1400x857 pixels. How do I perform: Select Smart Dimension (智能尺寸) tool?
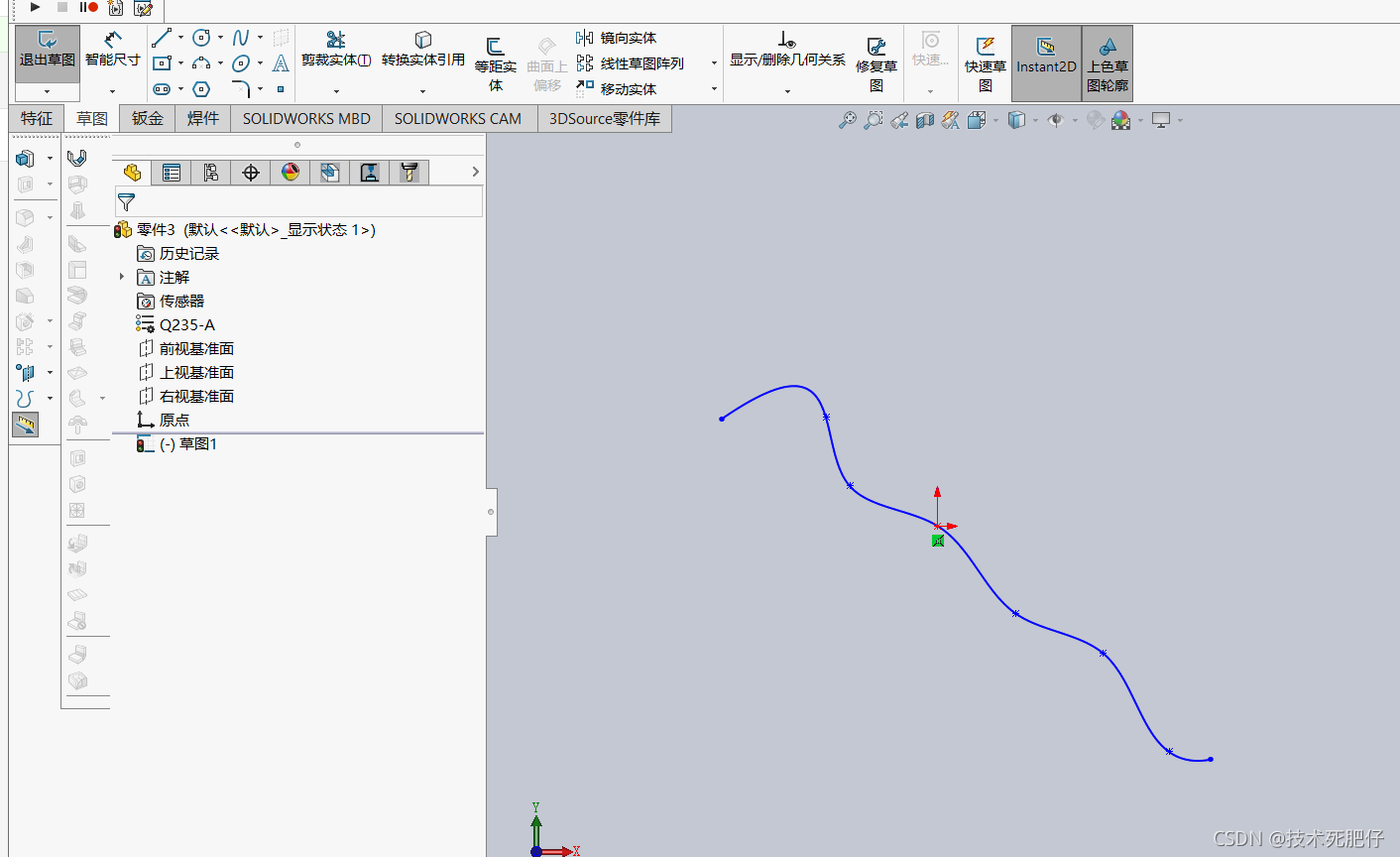point(112,50)
